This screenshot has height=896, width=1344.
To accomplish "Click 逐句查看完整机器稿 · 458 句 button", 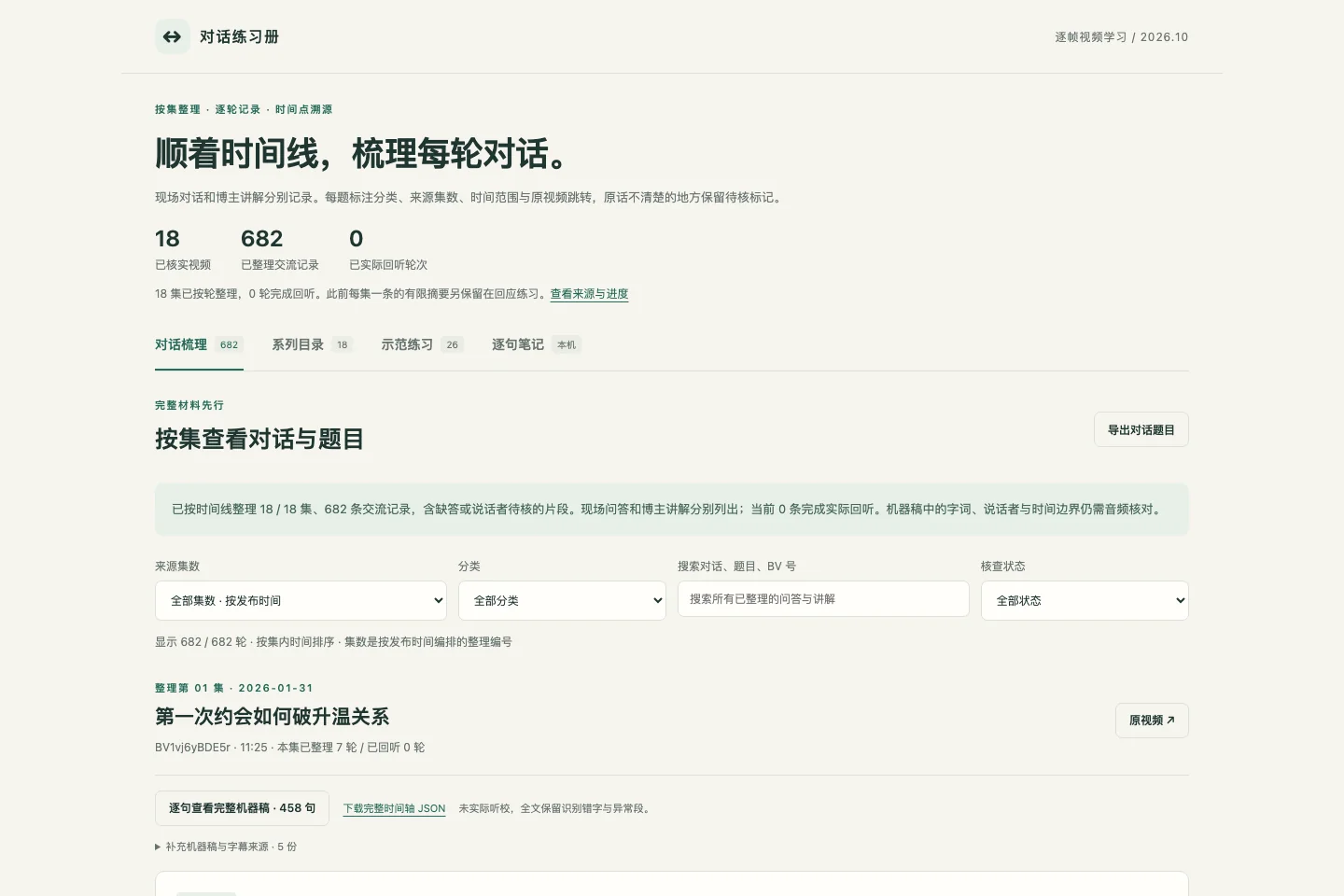I will point(242,808).
